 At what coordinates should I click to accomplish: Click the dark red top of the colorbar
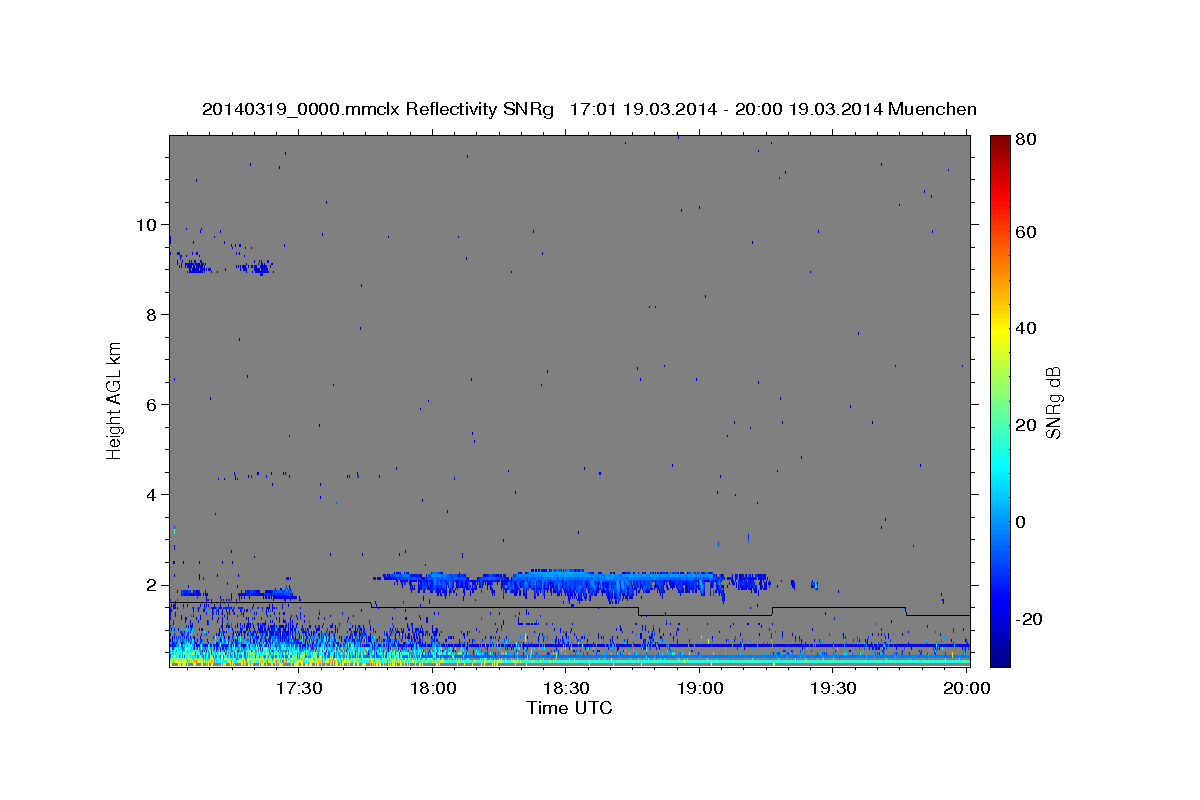click(1000, 142)
